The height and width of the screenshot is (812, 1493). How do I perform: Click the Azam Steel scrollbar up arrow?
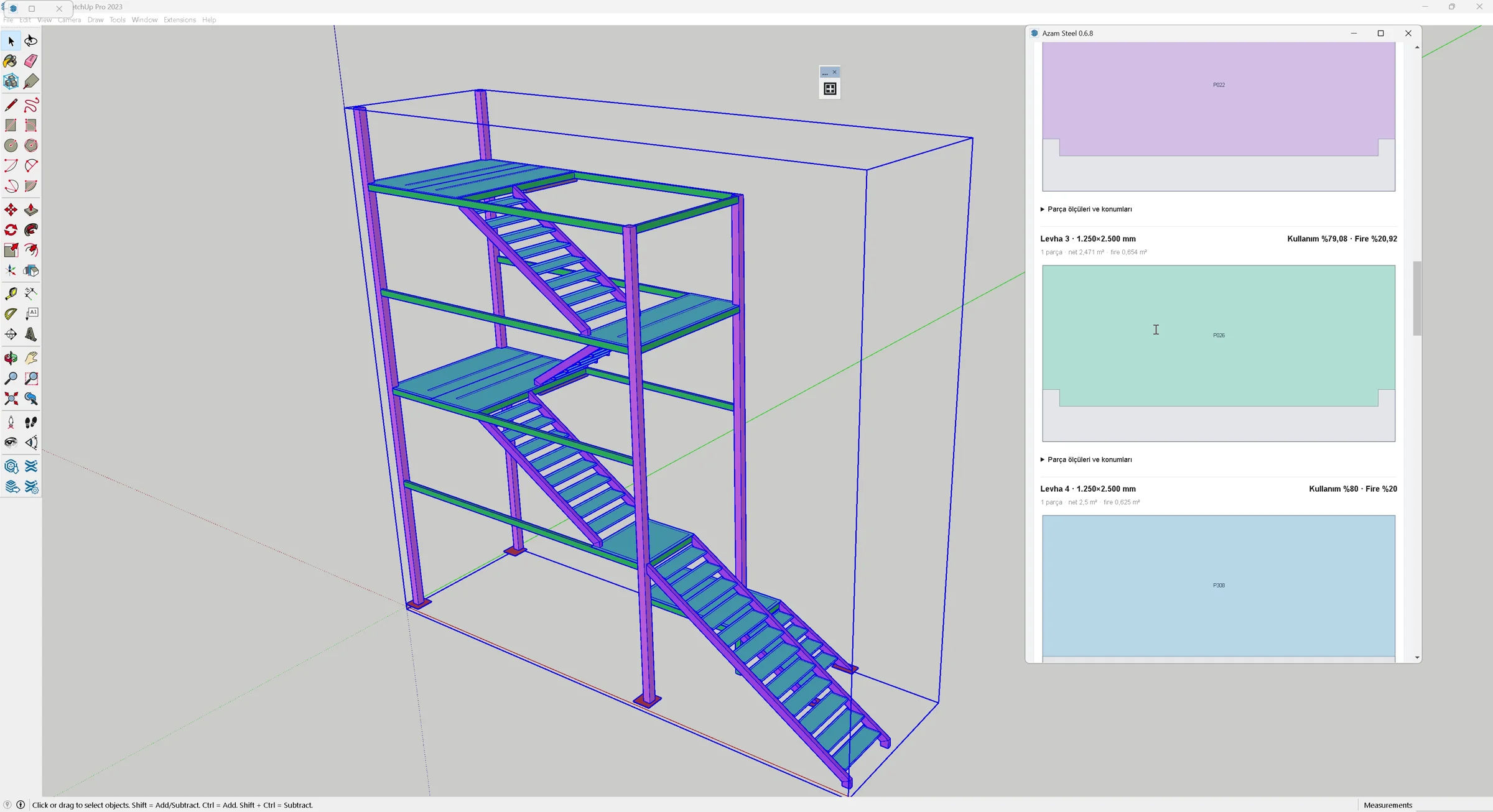(1417, 47)
